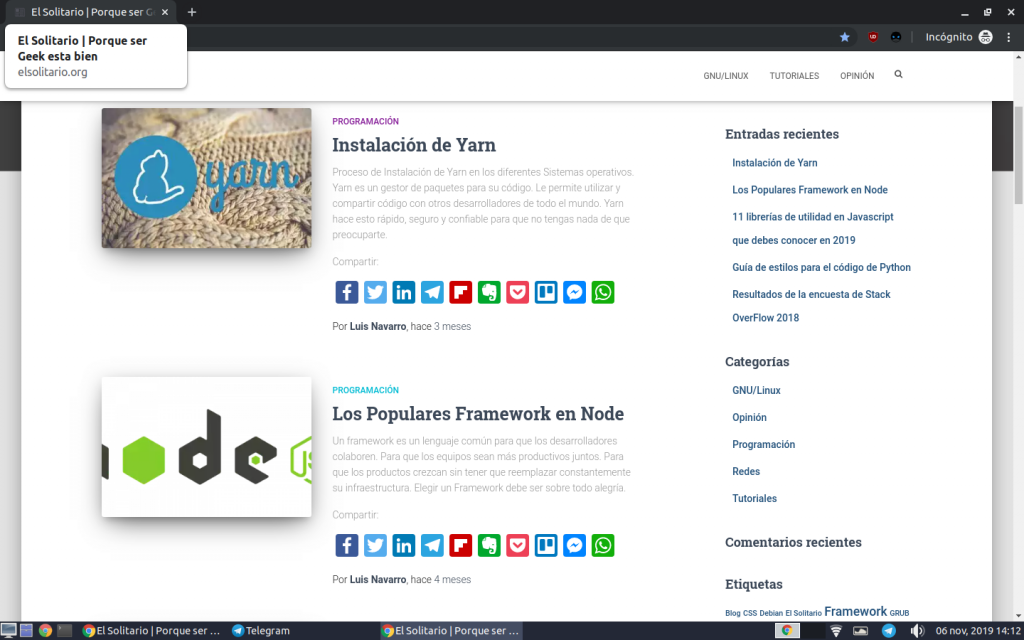This screenshot has height=640, width=1024.
Task: Open Chrome's three-dot menu
Action: [x=1008, y=37]
